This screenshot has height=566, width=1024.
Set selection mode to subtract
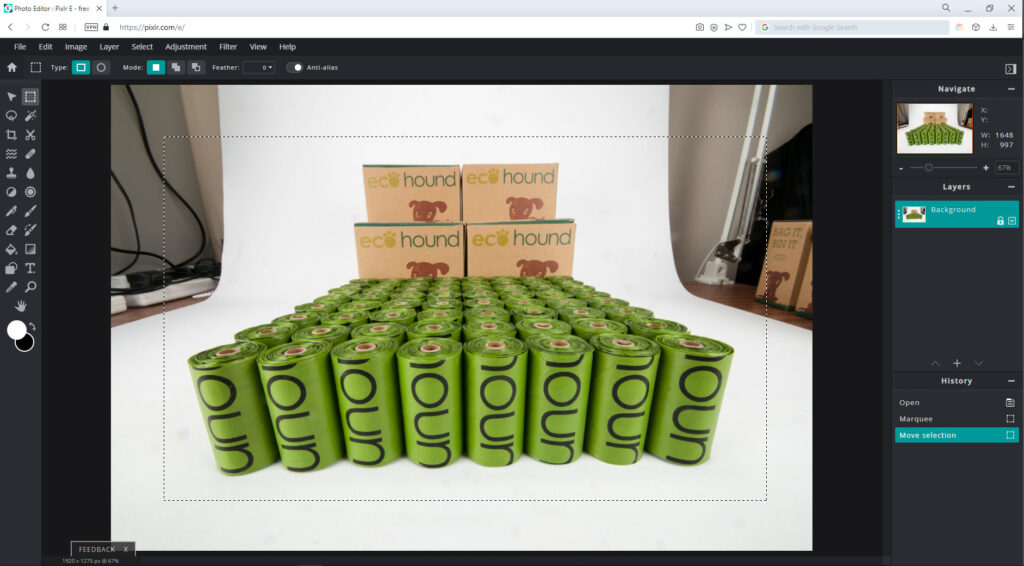(196, 67)
